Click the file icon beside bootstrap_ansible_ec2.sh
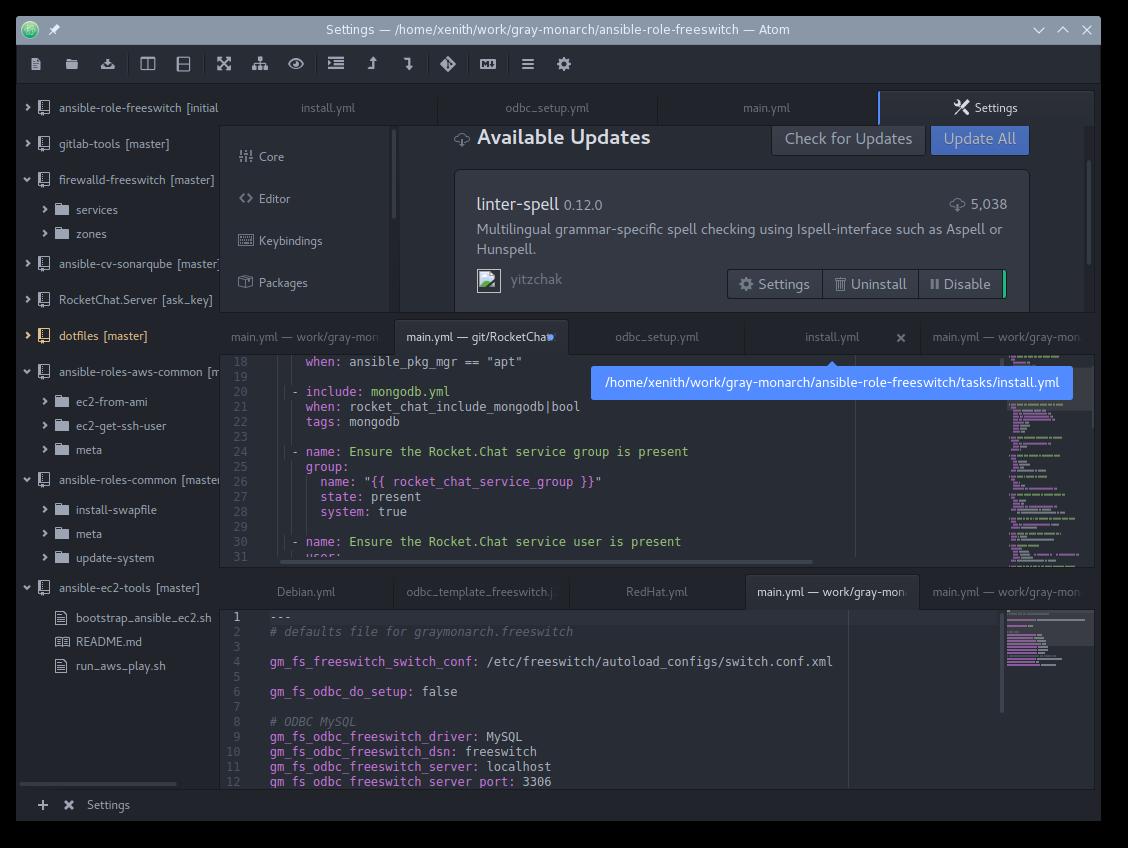Image resolution: width=1128 pixels, height=848 pixels. click(x=61, y=618)
